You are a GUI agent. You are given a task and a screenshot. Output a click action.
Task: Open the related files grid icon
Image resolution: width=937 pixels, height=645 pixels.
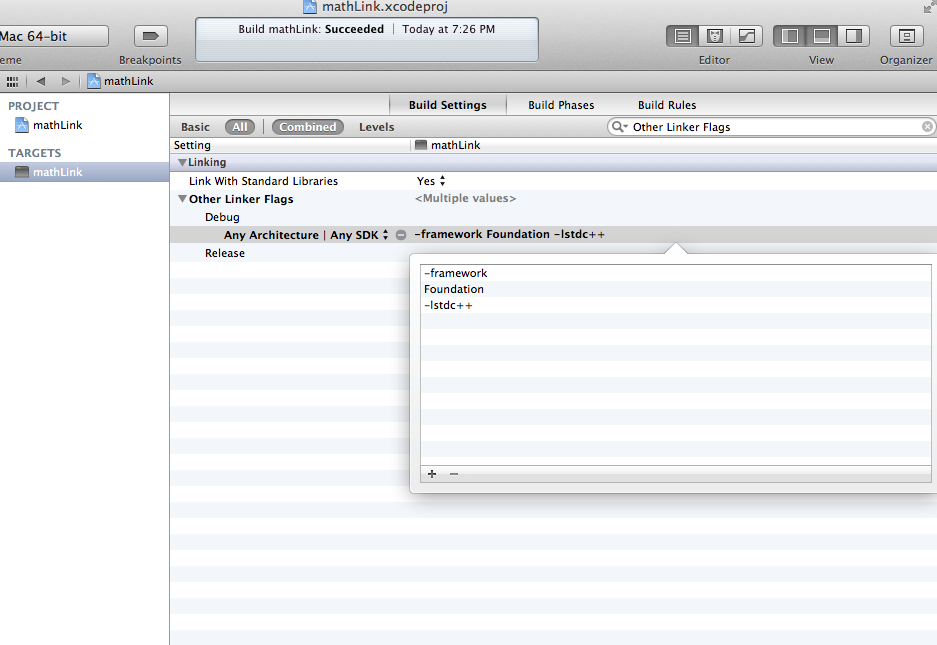[x=13, y=81]
